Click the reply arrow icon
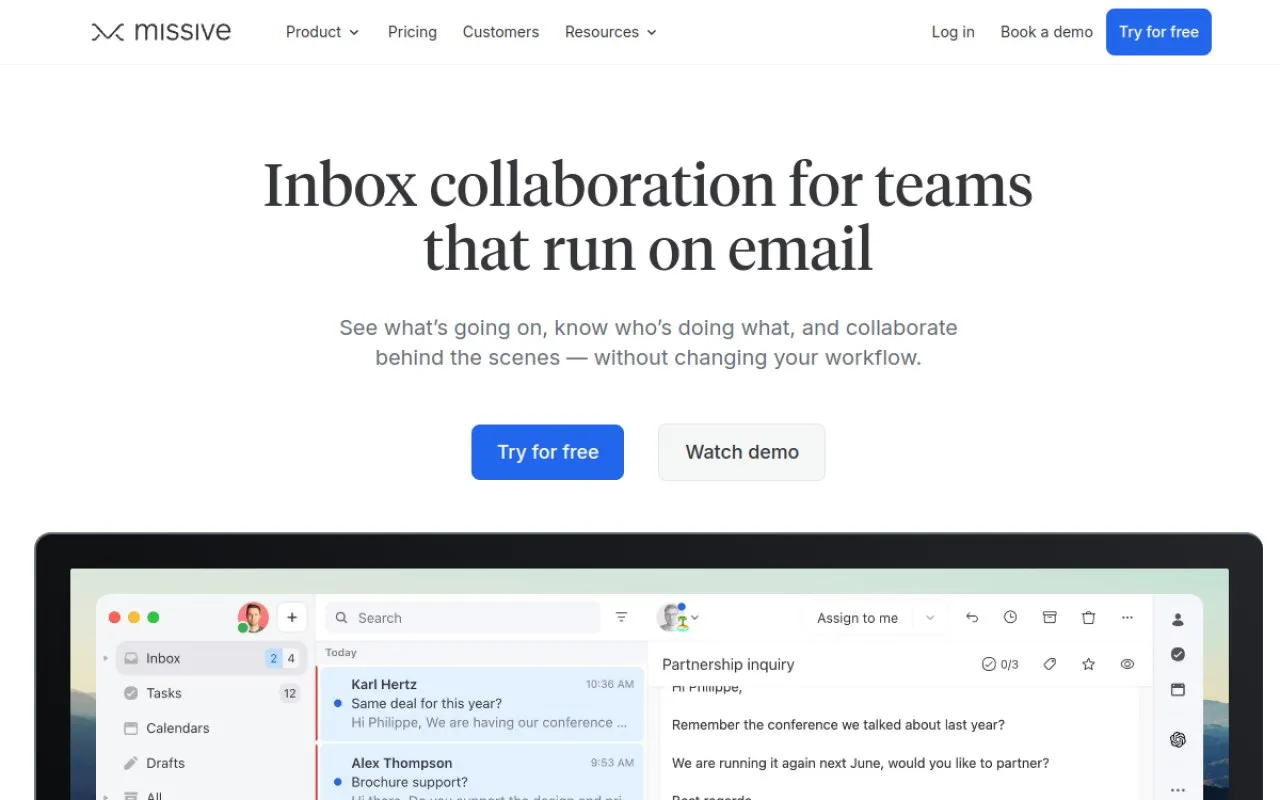The width and height of the screenshot is (1280, 800). point(972,618)
